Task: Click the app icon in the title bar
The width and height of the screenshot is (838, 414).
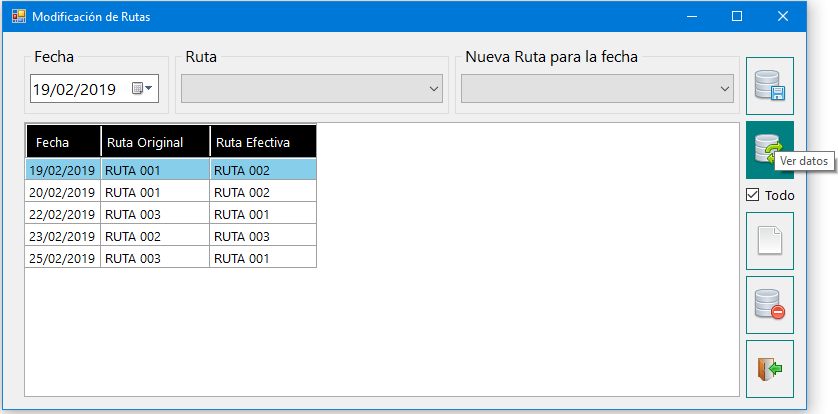Action: (x=18, y=17)
